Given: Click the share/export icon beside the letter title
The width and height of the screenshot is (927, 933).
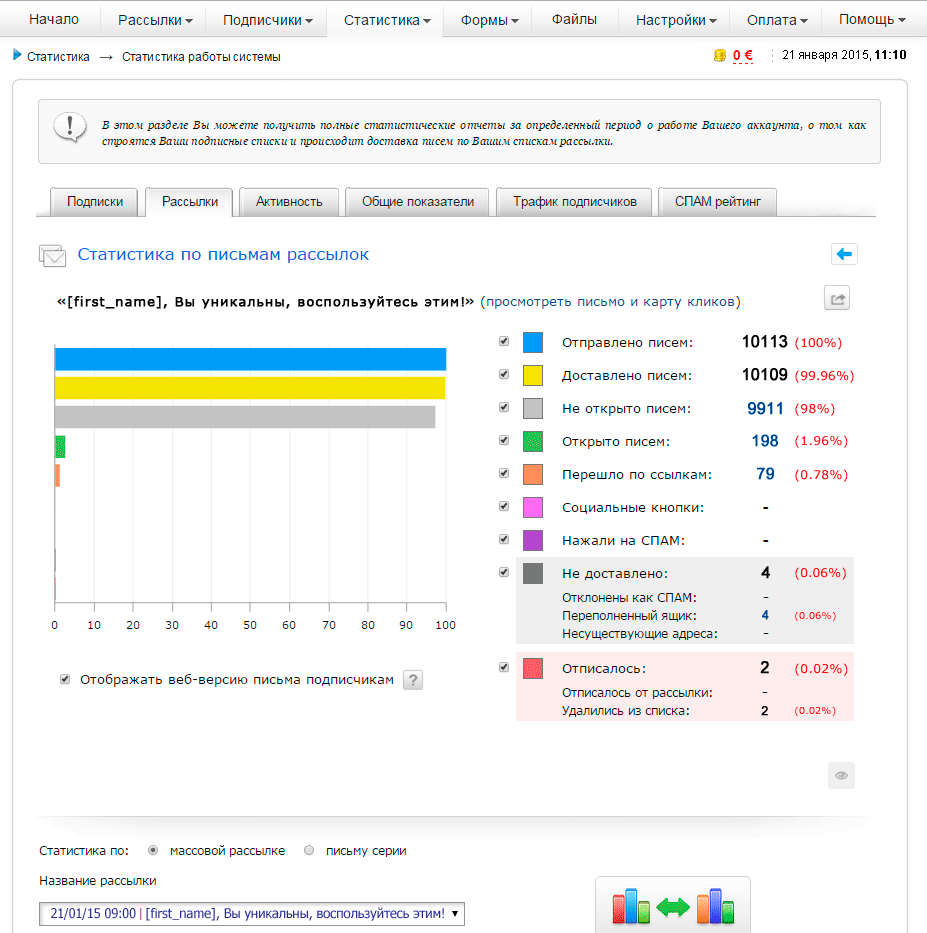Looking at the screenshot, I should [x=836, y=298].
